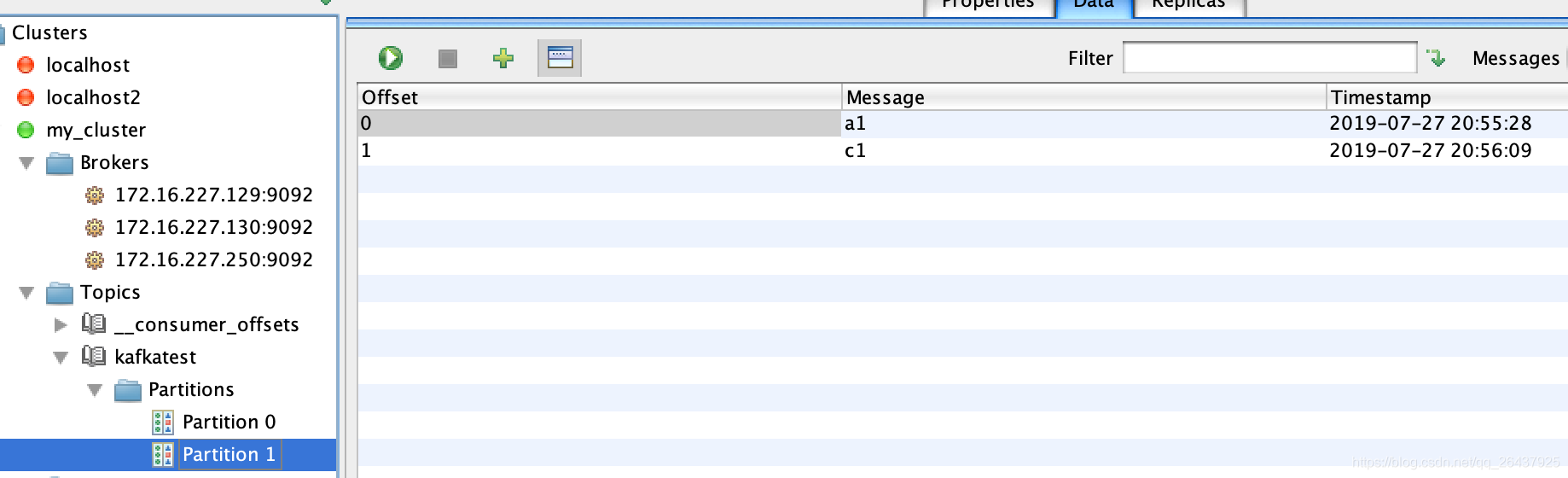Click the grey stop square icon
Image resolution: width=1568 pixels, height=478 pixels.
(448, 58)
